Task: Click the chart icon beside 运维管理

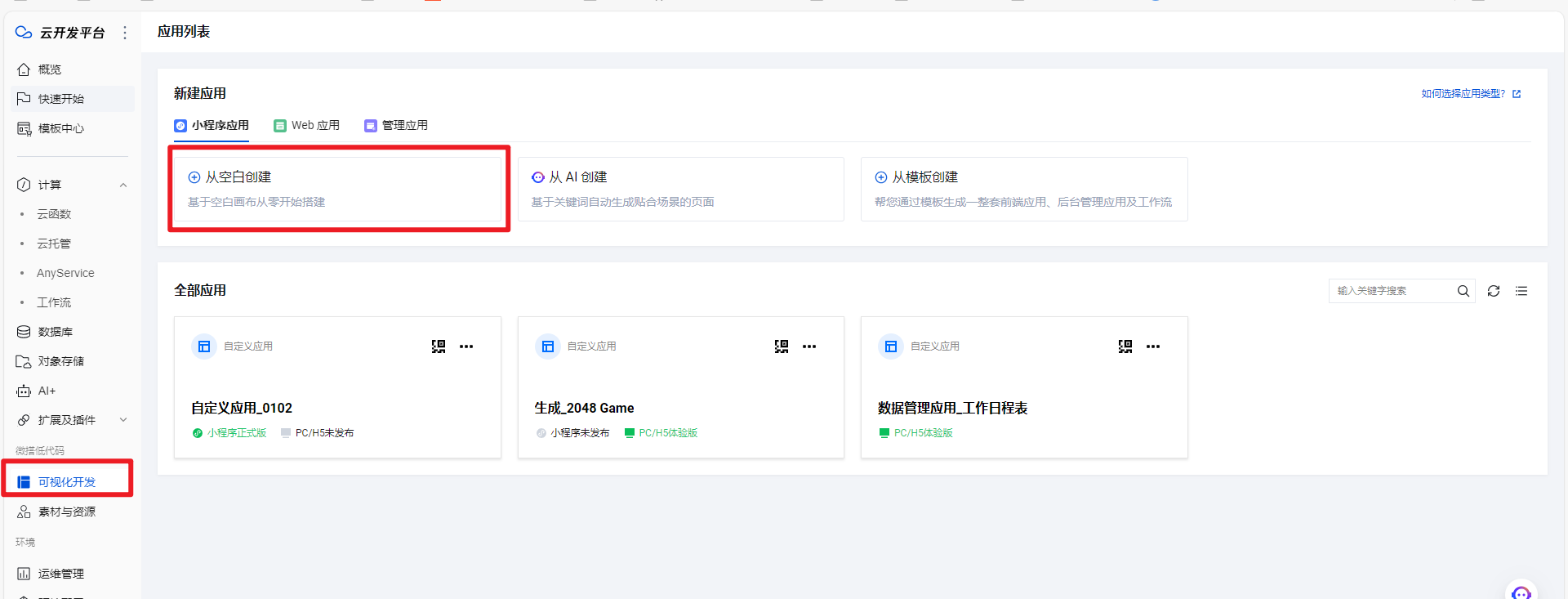Action: [x=24, y=574]
